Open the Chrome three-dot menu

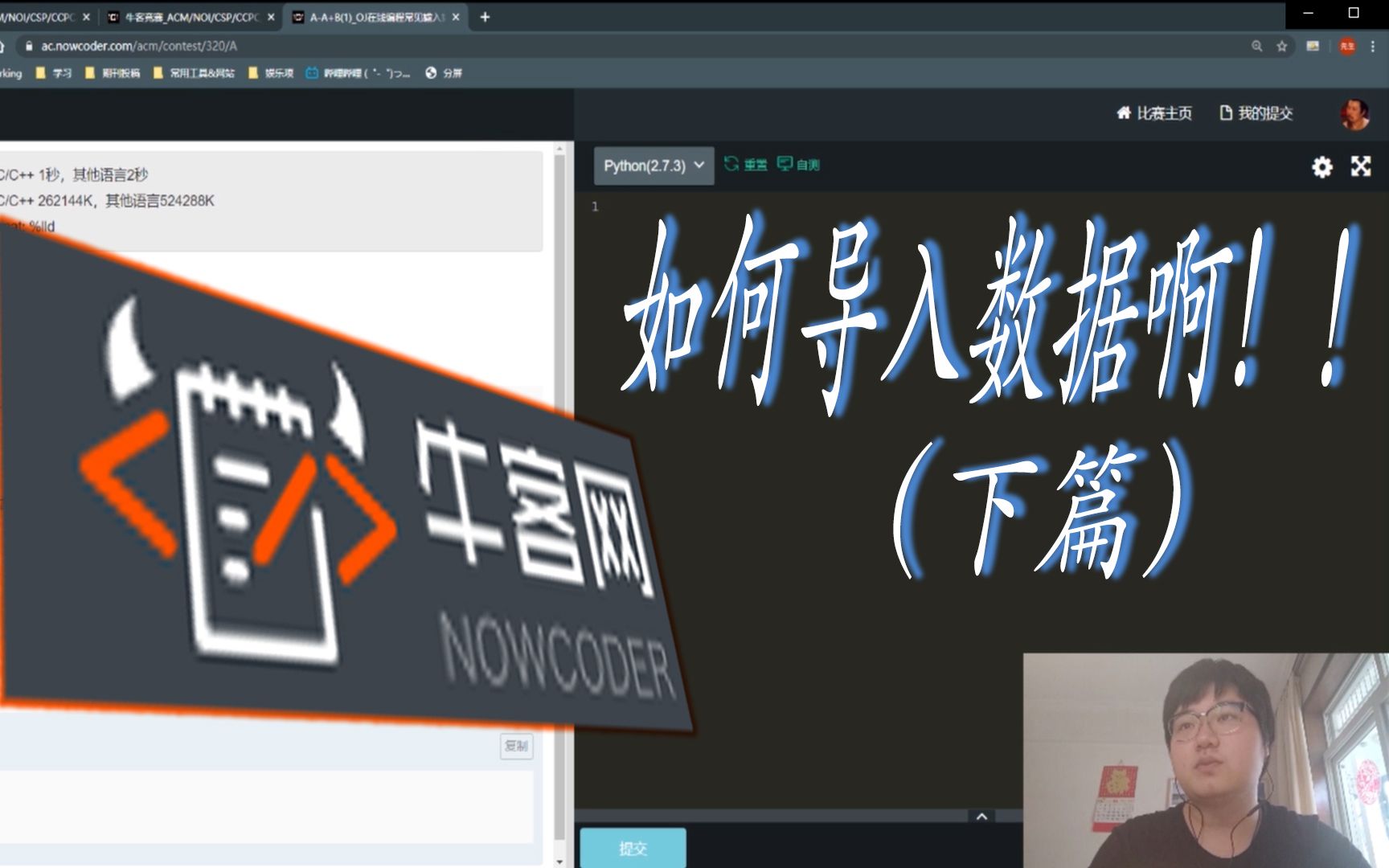point(1373,47)
